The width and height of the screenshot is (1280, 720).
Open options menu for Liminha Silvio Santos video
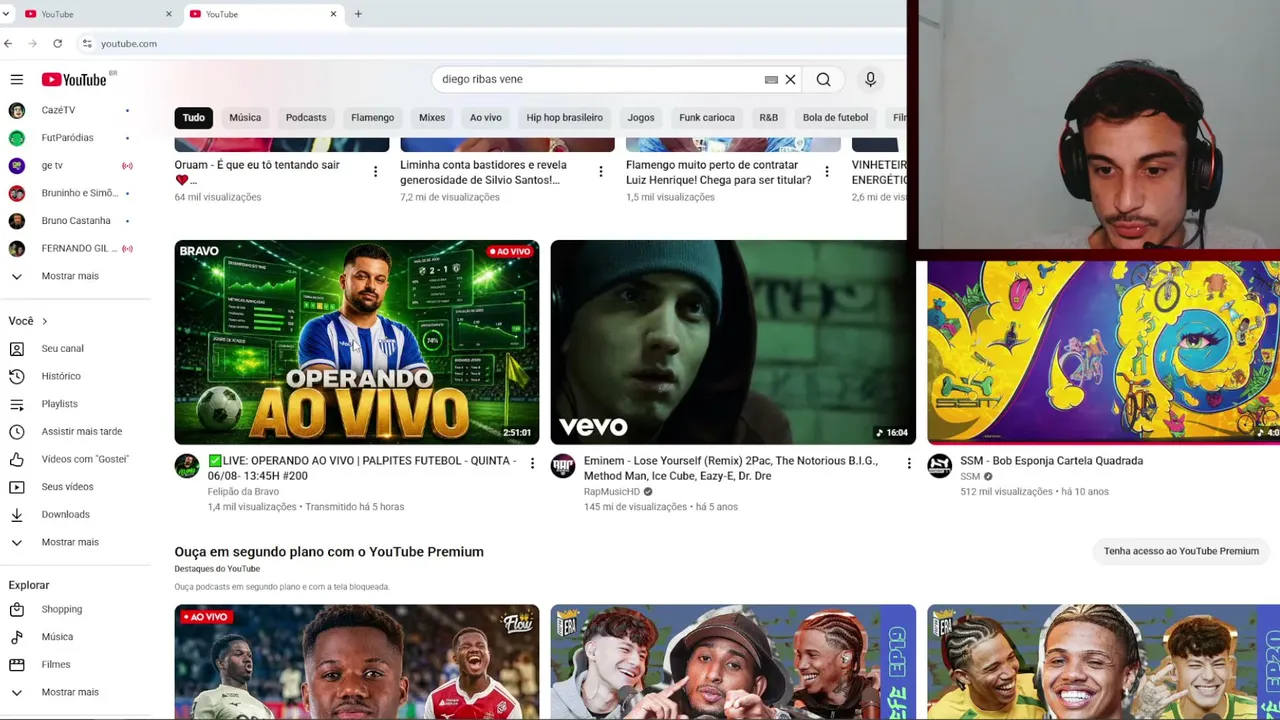point(601,172)
